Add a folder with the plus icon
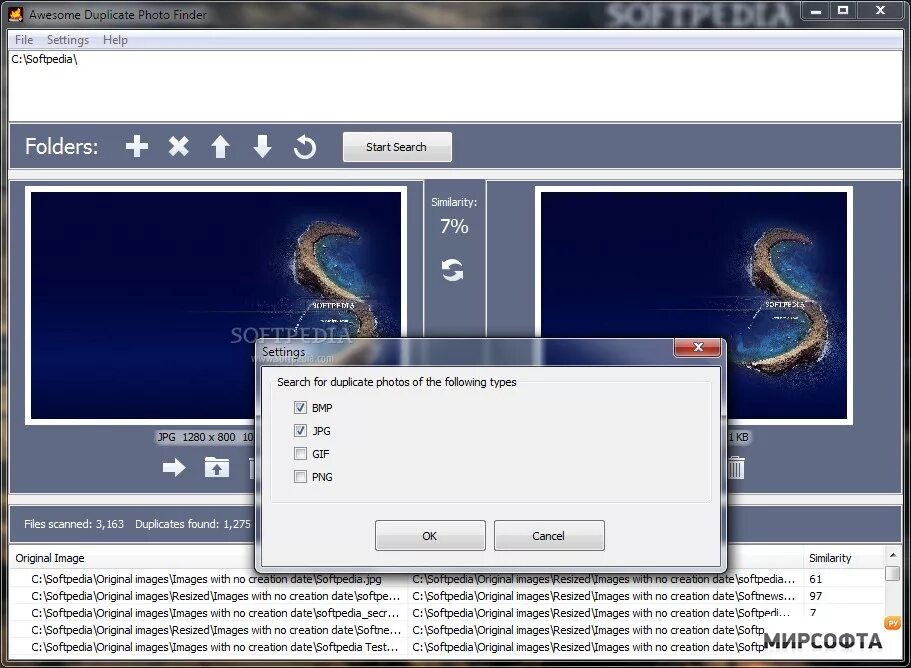The image size is (911, 668). click(x=137, y=146)
